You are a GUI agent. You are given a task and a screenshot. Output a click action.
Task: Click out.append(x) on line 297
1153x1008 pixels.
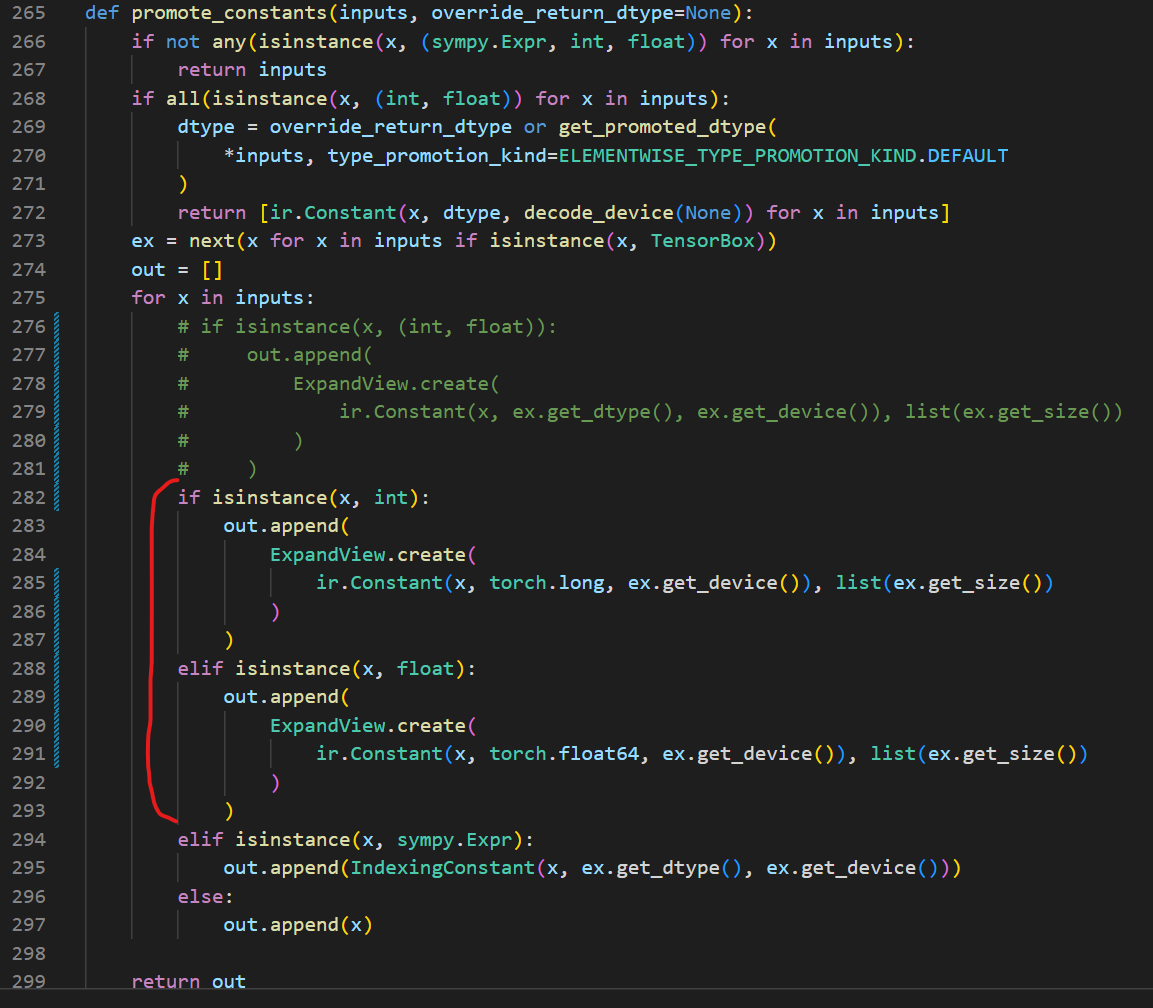(x=298, y=925)
